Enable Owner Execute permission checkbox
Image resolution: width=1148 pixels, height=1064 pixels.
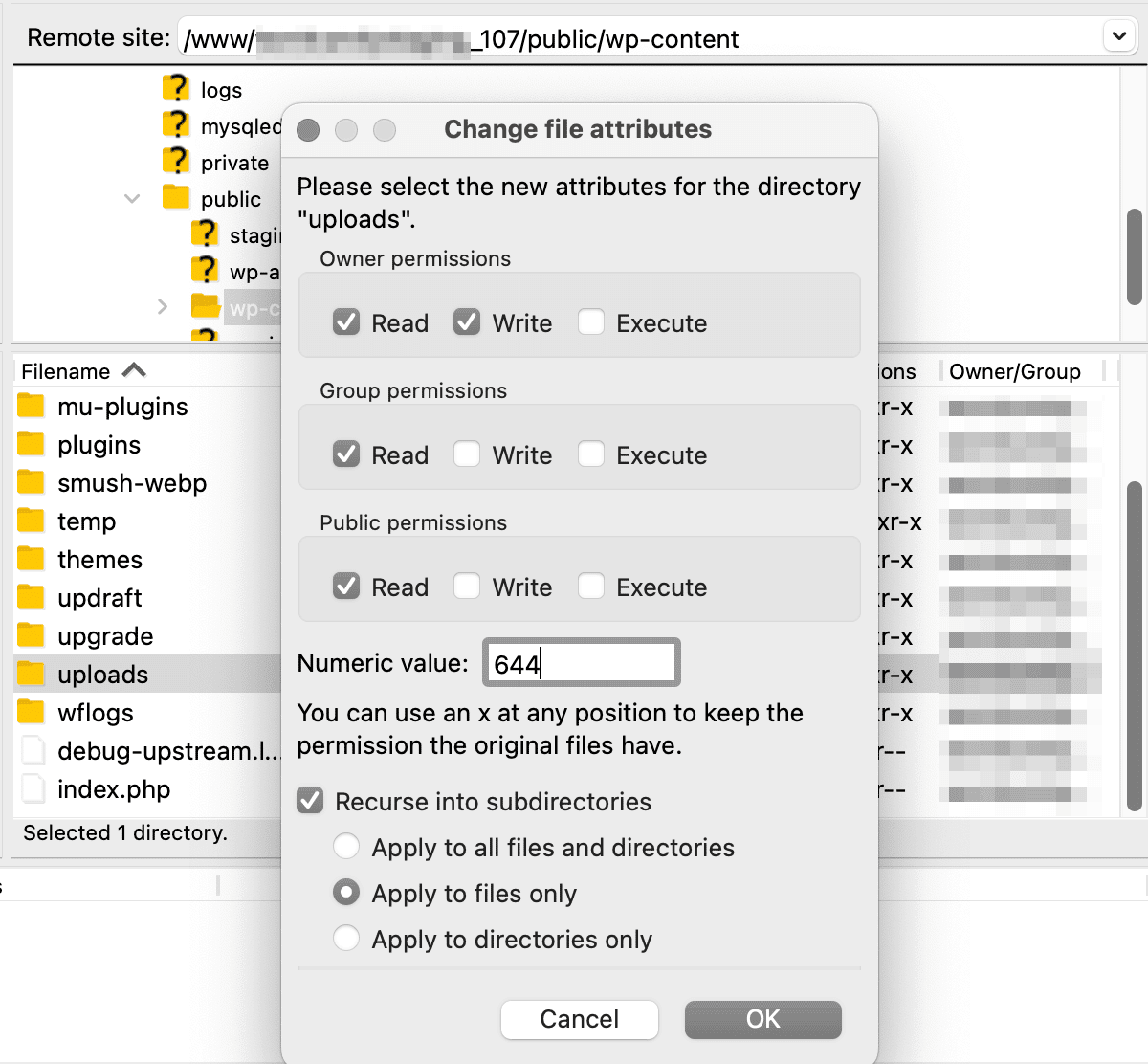(591, 322)
